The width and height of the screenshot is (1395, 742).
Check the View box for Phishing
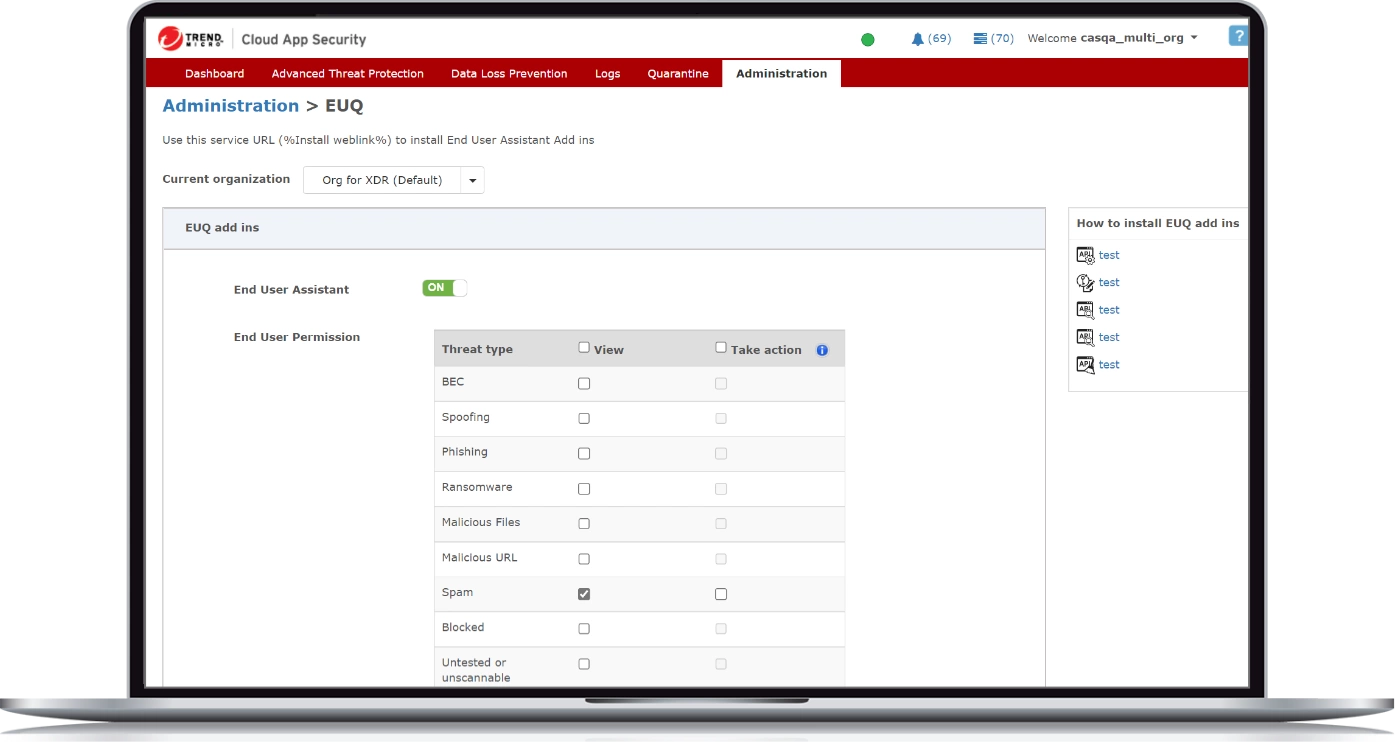tap(584, 454)
